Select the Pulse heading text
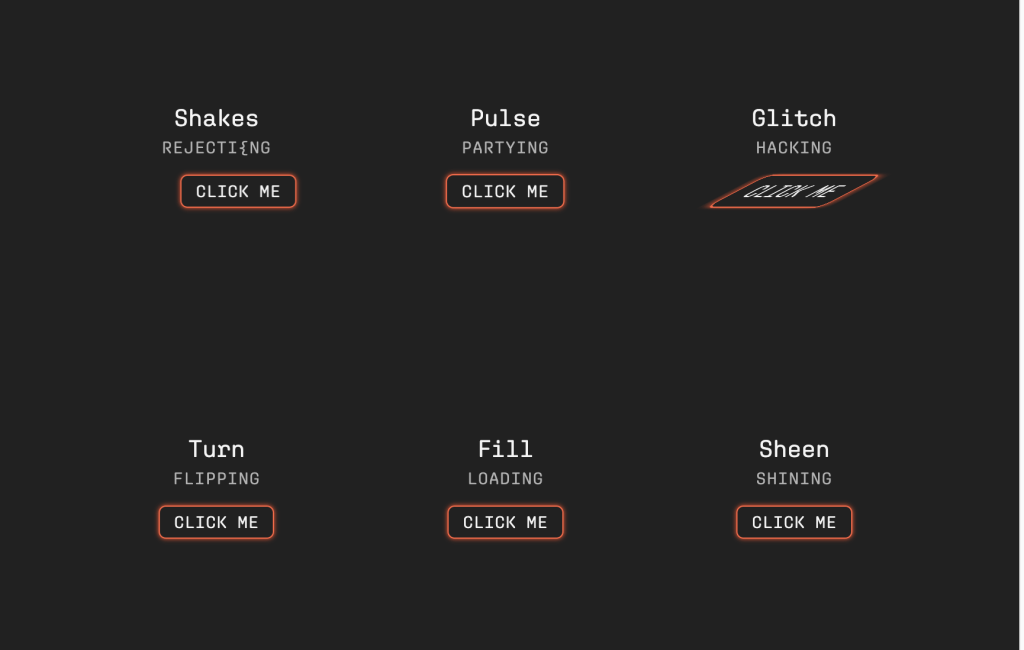This screenshot has width=1024, height=650. coord(505,118)
